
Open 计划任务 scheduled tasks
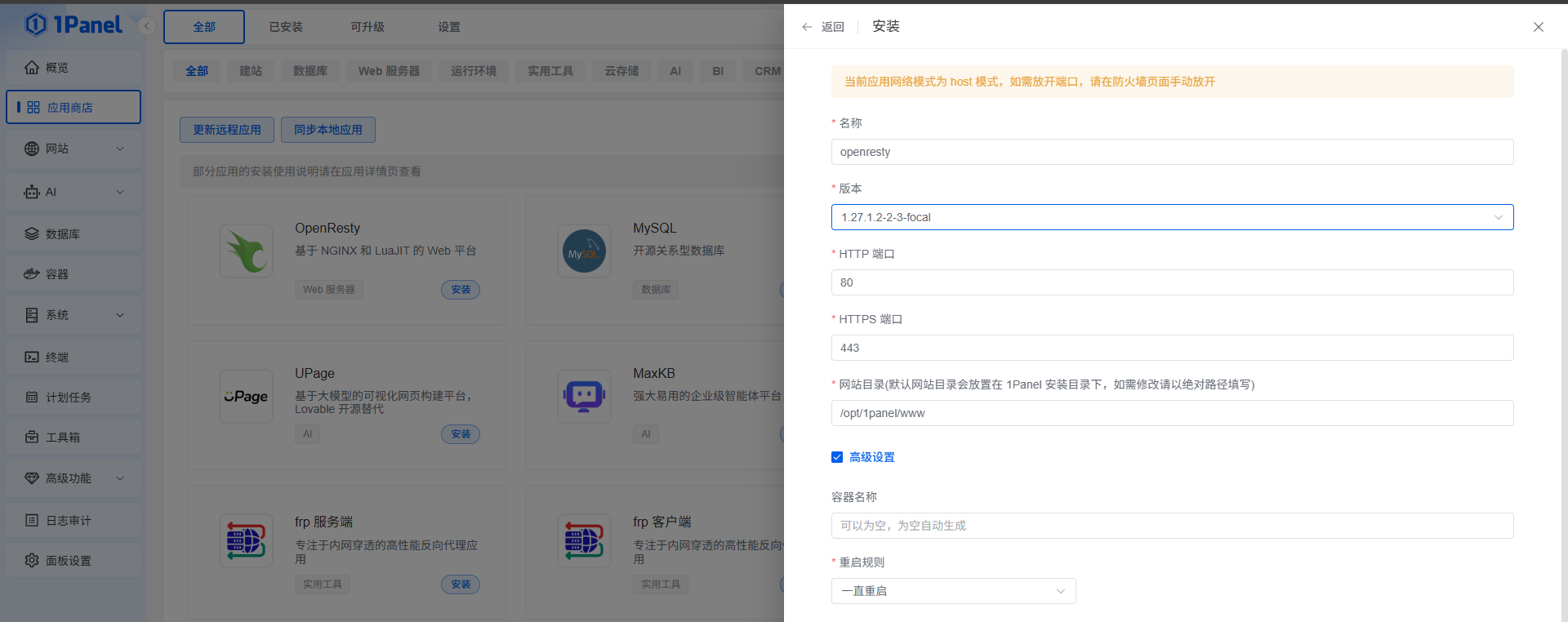click(73, 398)
